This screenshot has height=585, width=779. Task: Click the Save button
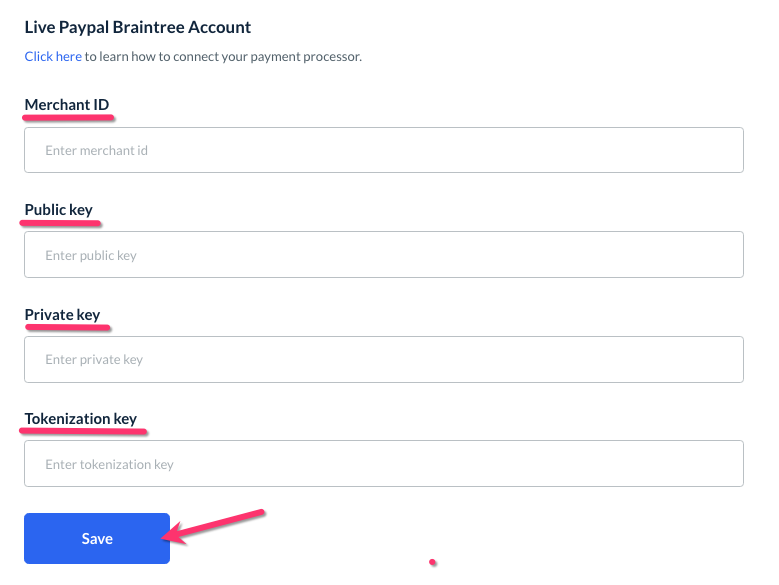[97, 538]
